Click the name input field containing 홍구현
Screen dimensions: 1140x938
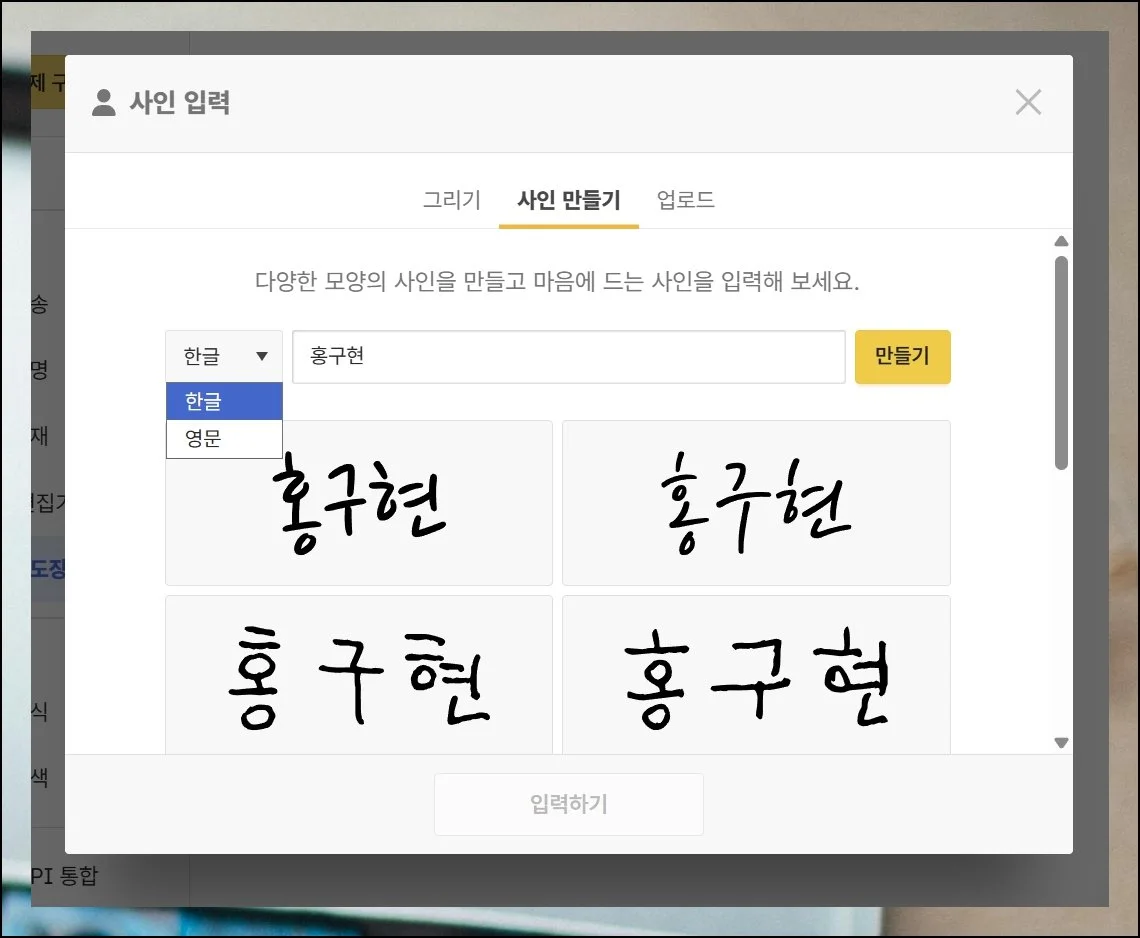[568, 357]
